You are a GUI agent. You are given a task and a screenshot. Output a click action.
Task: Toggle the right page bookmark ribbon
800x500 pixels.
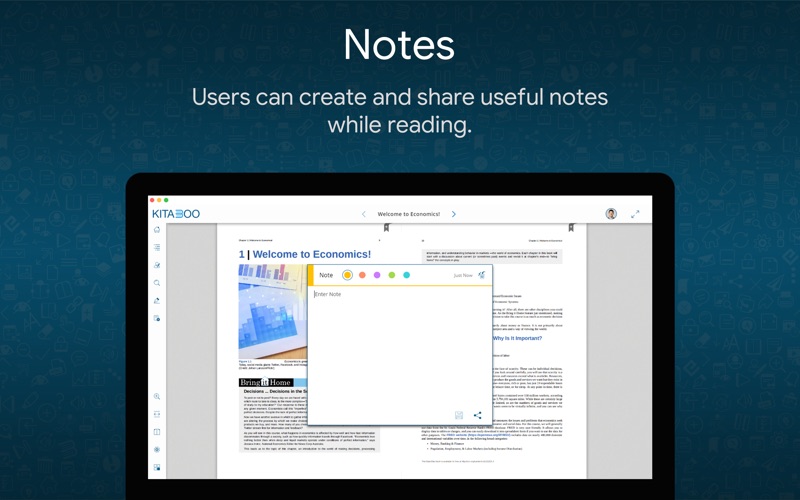pyautogui.click(x=571, y=228)
